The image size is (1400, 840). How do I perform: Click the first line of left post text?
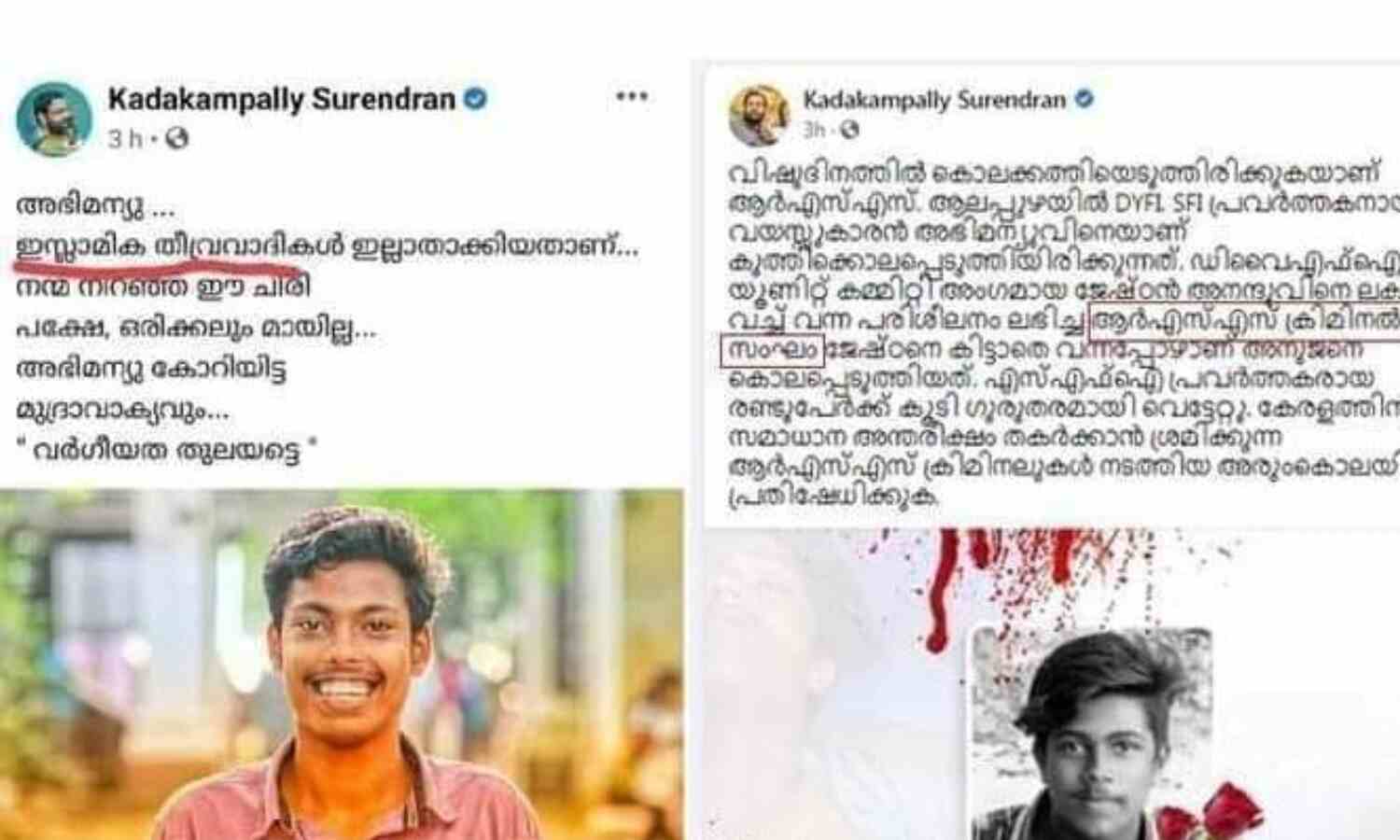(x=95, y=206)
